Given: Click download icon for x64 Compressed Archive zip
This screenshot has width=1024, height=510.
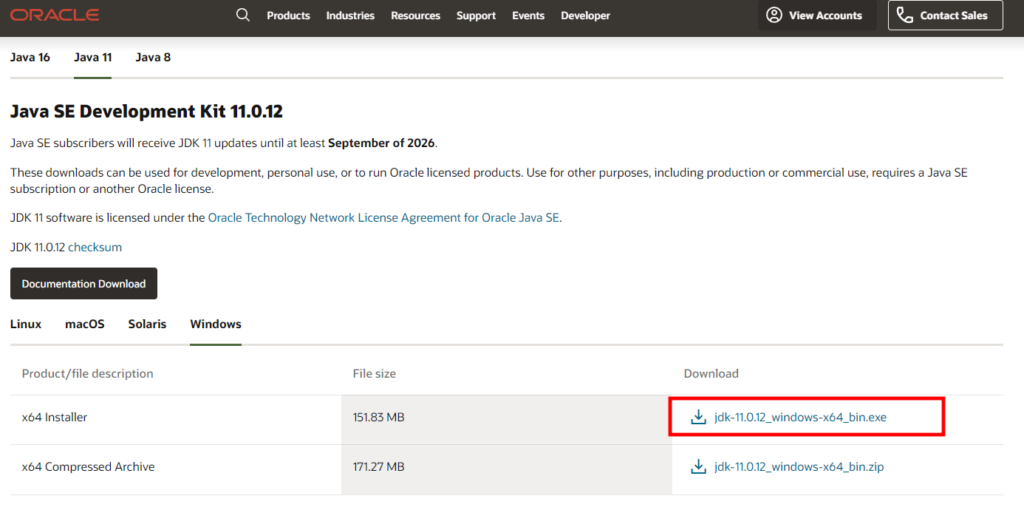Looking at the screenshot, I should click(699, 467).
